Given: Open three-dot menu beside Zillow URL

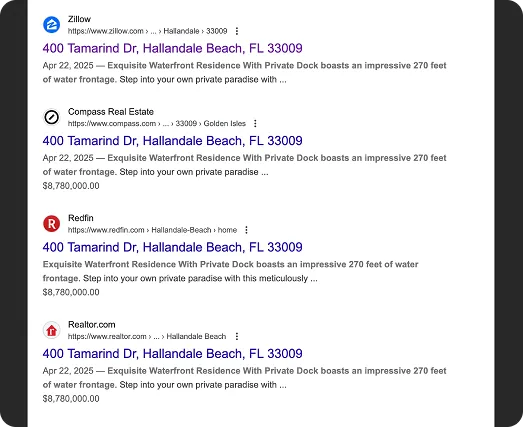Looking at the screenshot, I should coord(237,31).
